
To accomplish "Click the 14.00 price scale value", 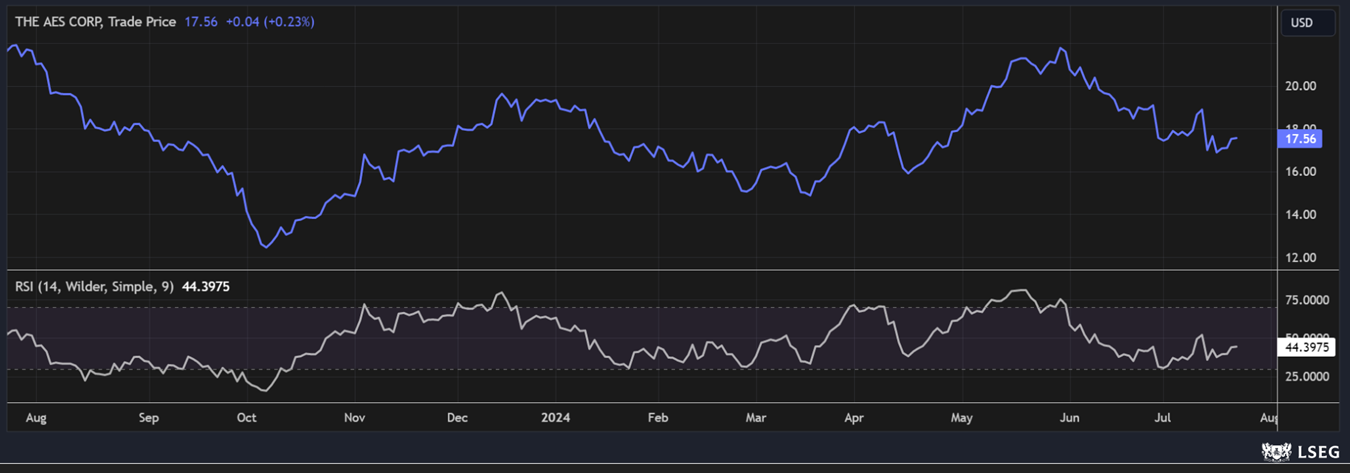I will (1301, 215).
